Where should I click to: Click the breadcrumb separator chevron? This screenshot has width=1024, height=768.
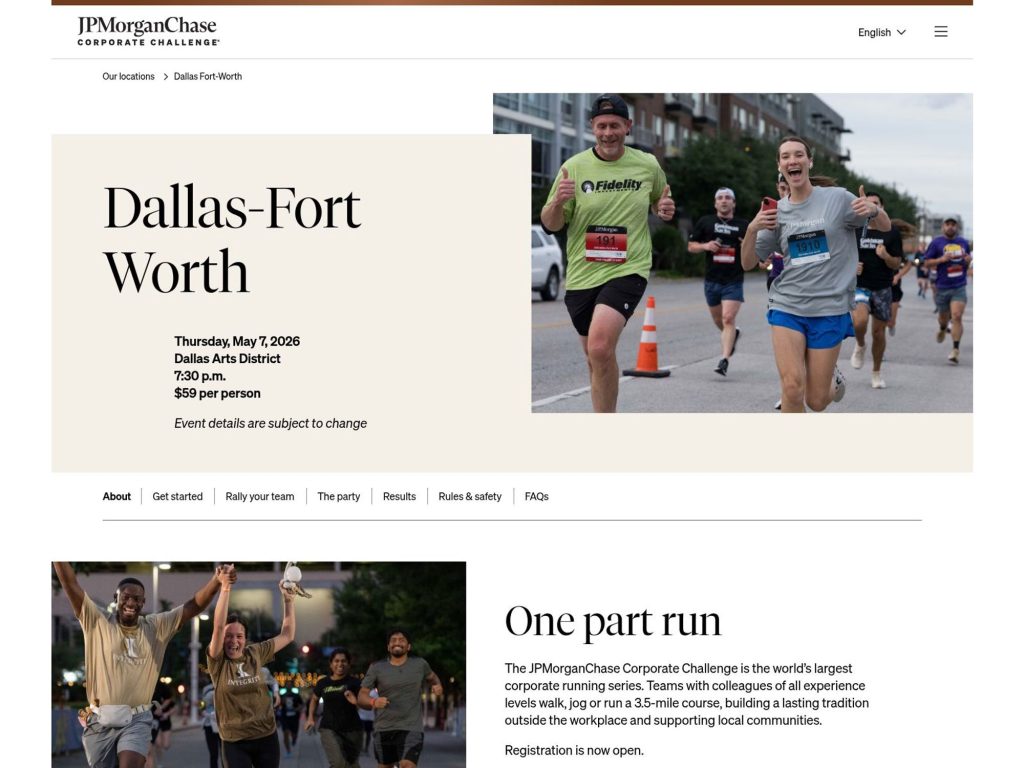(x=163, y=76)
